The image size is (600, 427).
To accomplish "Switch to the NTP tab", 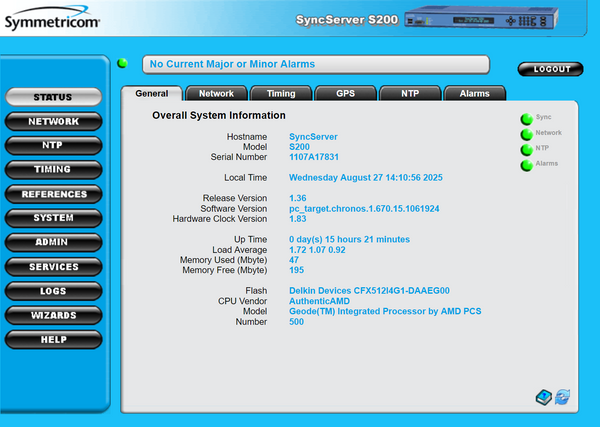I will pyautogui.click(x=410, y=93).
